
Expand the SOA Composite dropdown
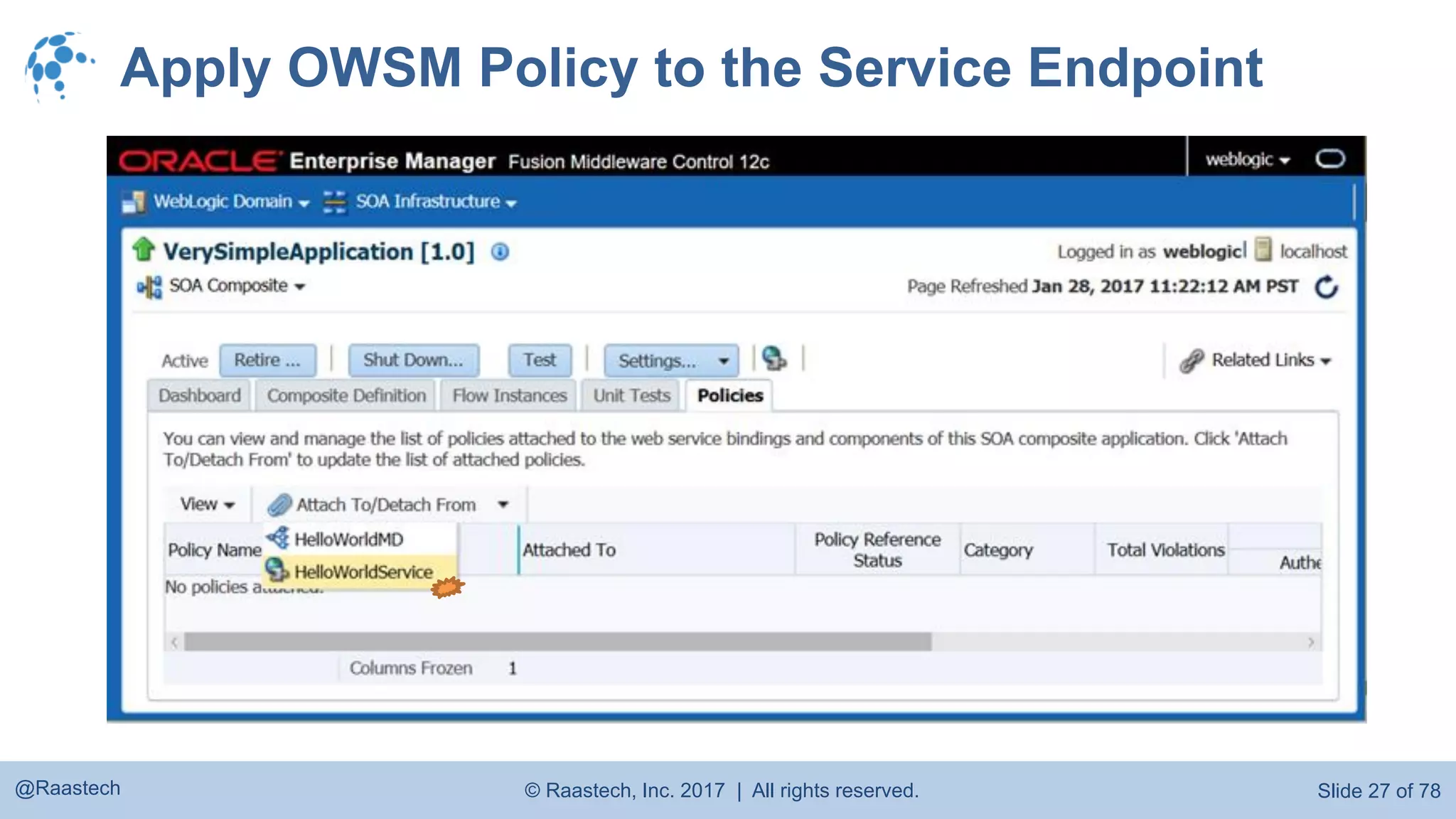click(x=237, y=286)
